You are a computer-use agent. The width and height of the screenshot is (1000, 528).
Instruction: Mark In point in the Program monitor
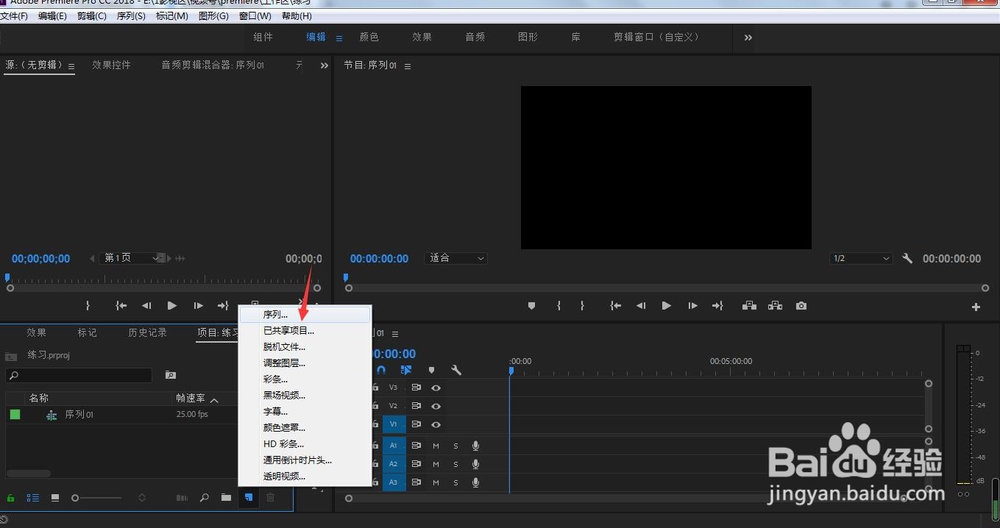559,306
